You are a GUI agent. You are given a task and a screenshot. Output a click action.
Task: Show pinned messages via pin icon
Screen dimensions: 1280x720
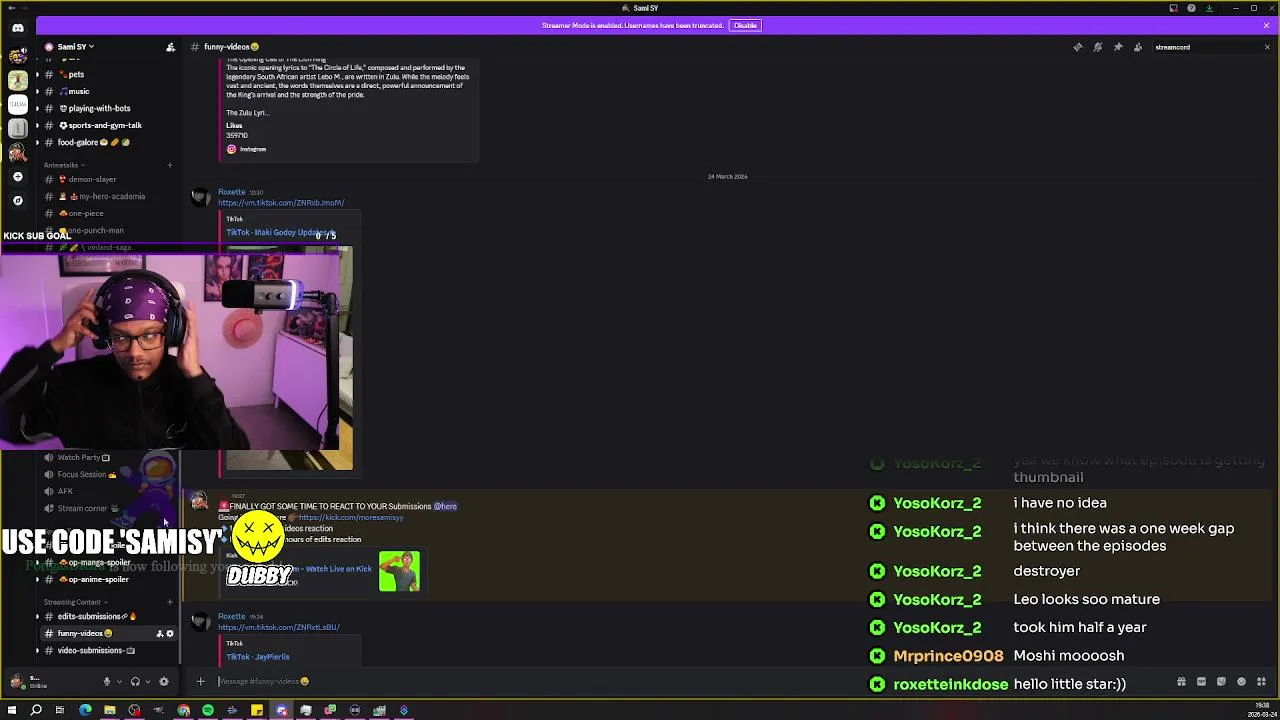coord(1117,47)
